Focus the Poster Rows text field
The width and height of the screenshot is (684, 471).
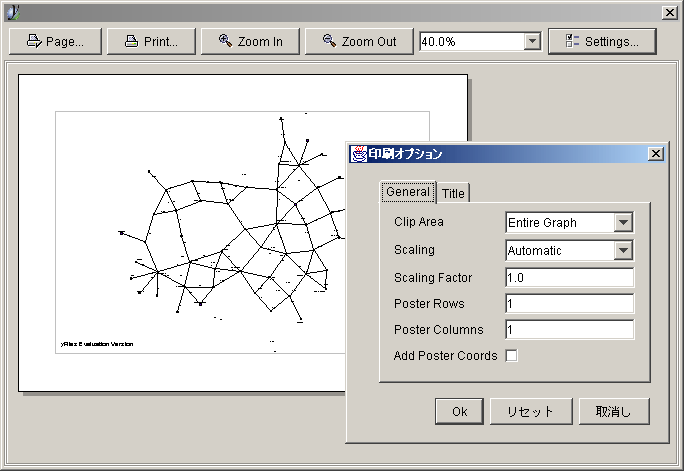[569, 303]
